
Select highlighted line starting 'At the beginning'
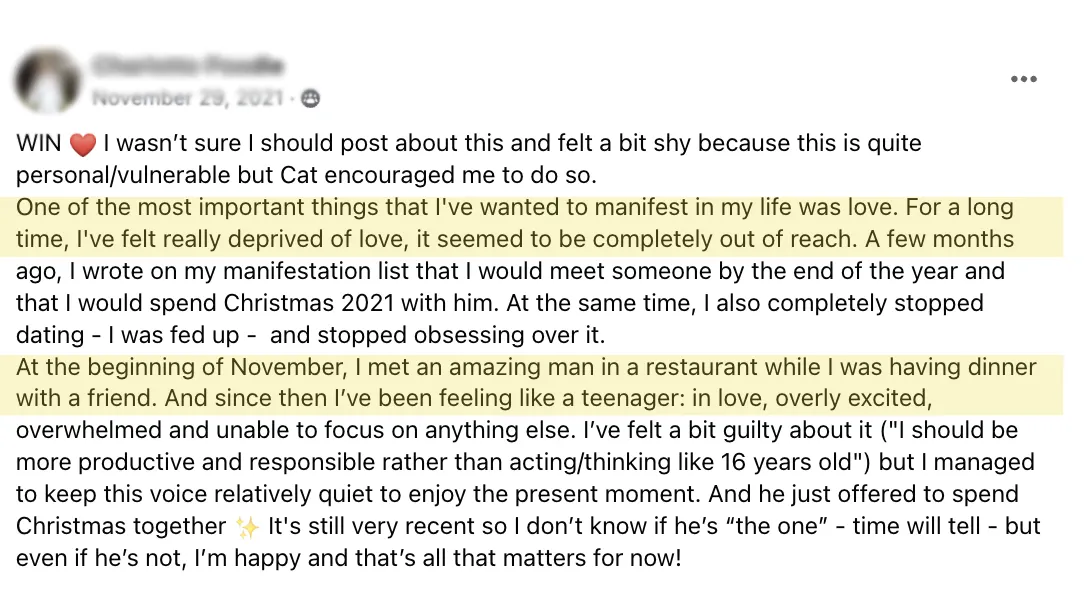[x=526, y=367]
